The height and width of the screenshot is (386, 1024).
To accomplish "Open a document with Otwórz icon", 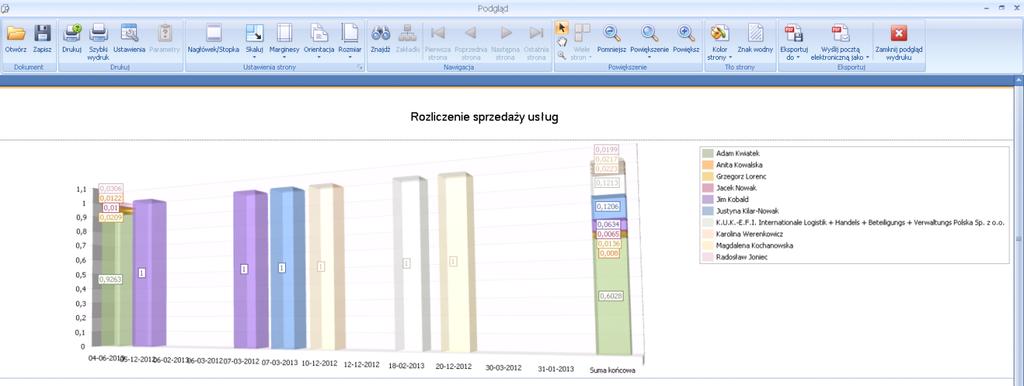I will 16,39.
